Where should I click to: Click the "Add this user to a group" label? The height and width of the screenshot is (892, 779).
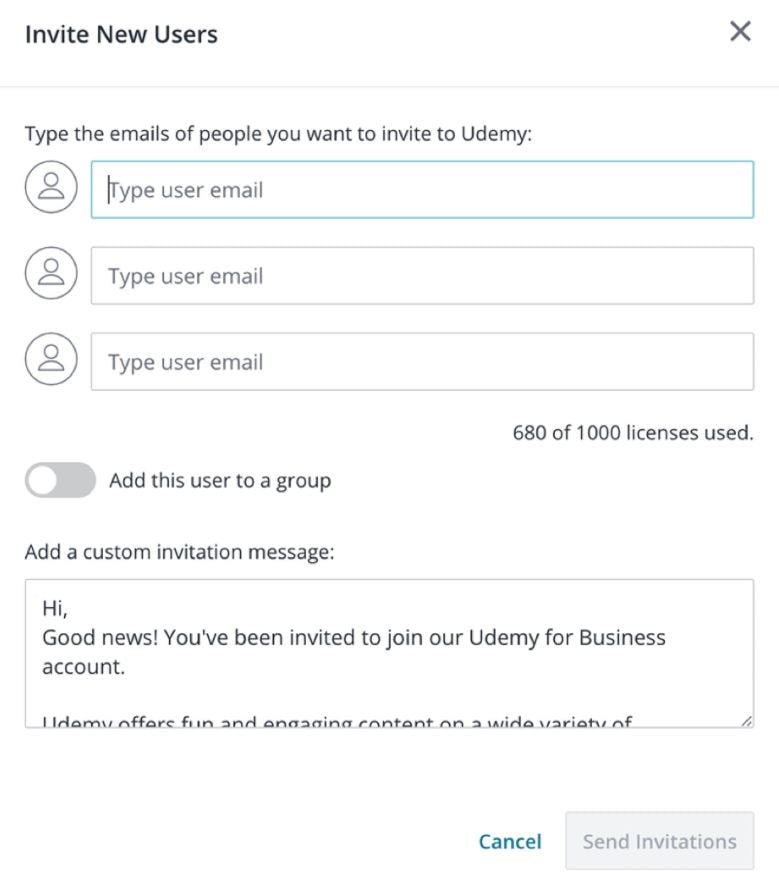pos(220,481)
